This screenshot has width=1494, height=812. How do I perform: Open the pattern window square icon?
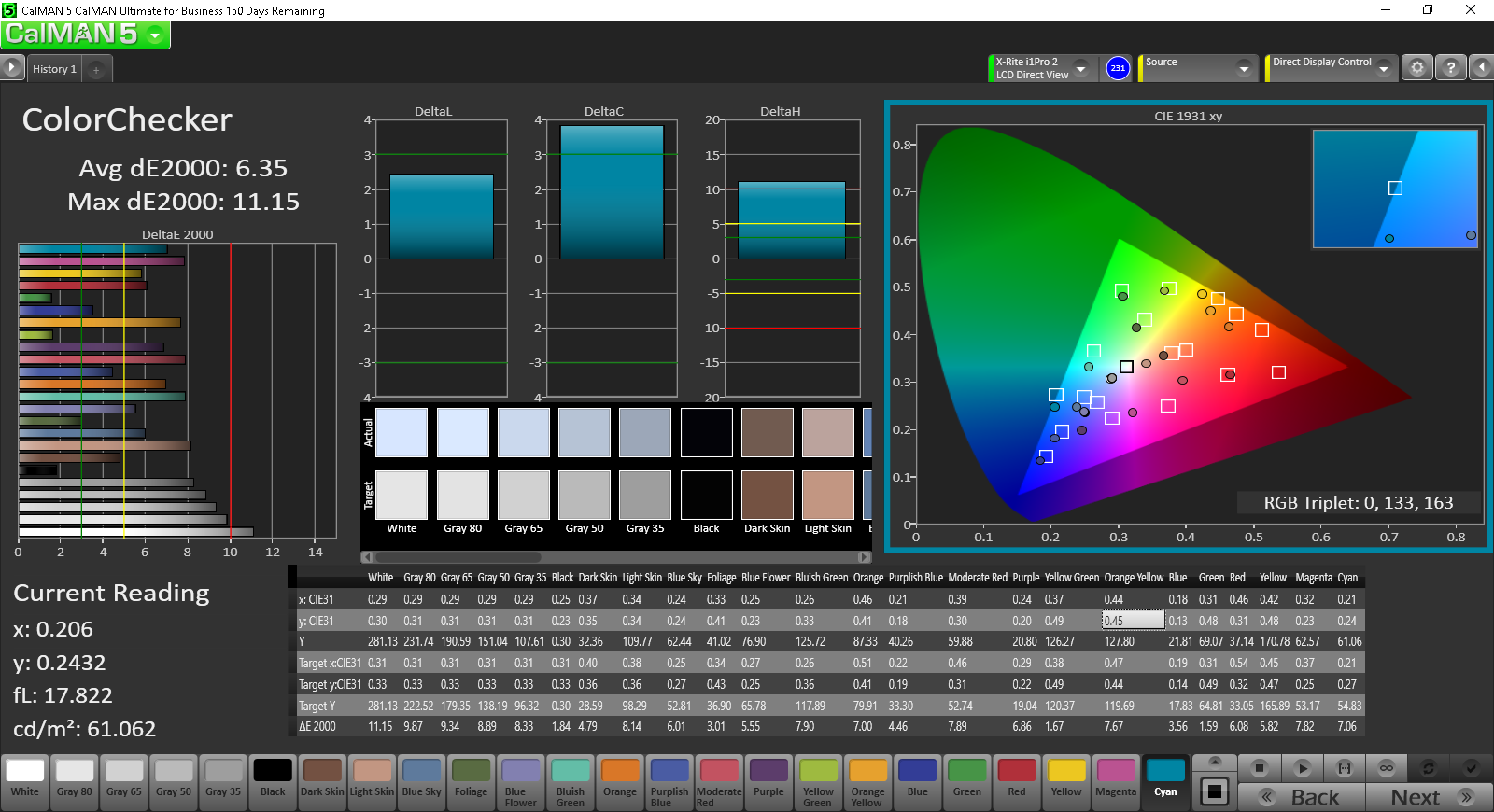(1214, 791)
